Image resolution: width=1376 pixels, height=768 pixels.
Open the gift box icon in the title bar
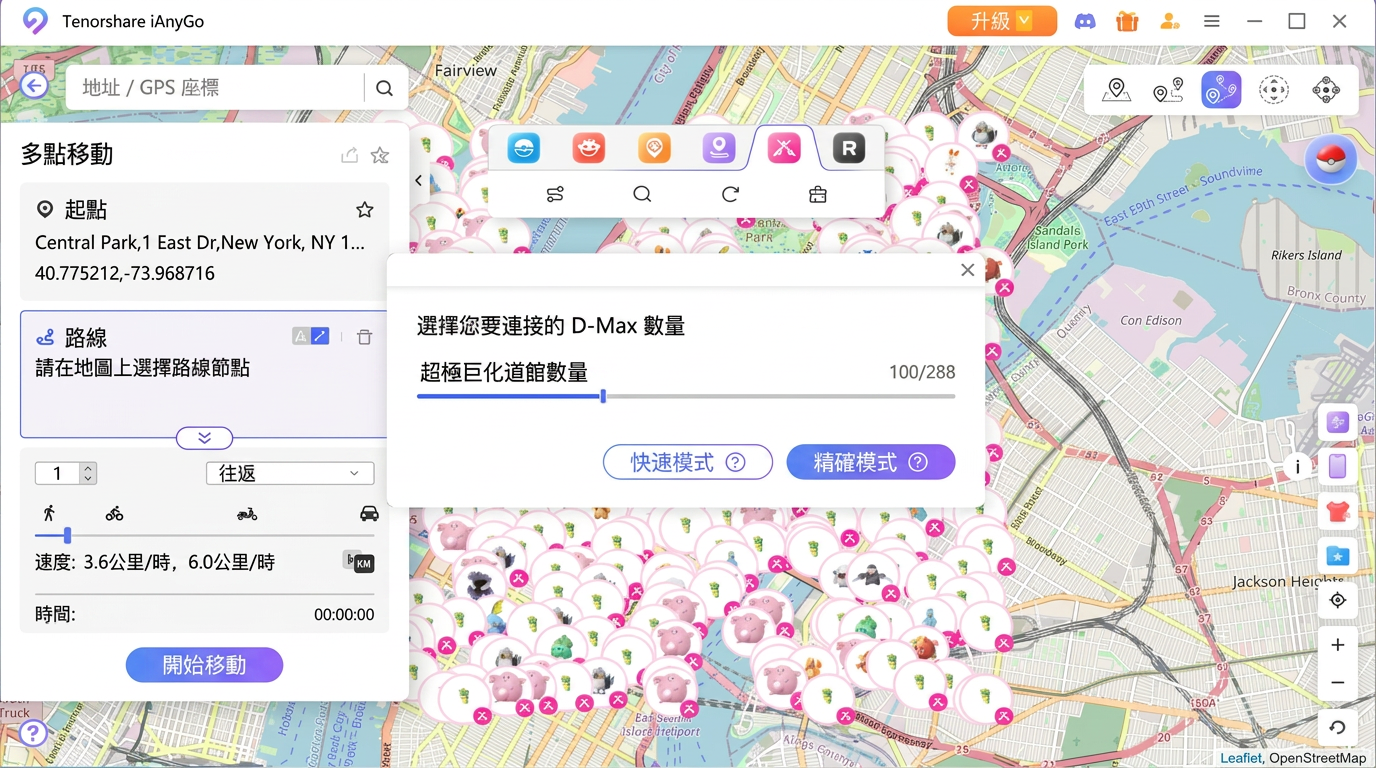pyautogui.click(x=1127, y=21)
